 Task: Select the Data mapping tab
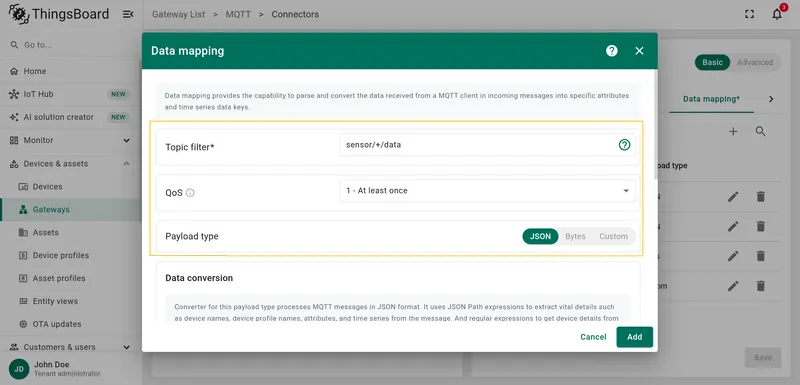(x=711, y=99)
